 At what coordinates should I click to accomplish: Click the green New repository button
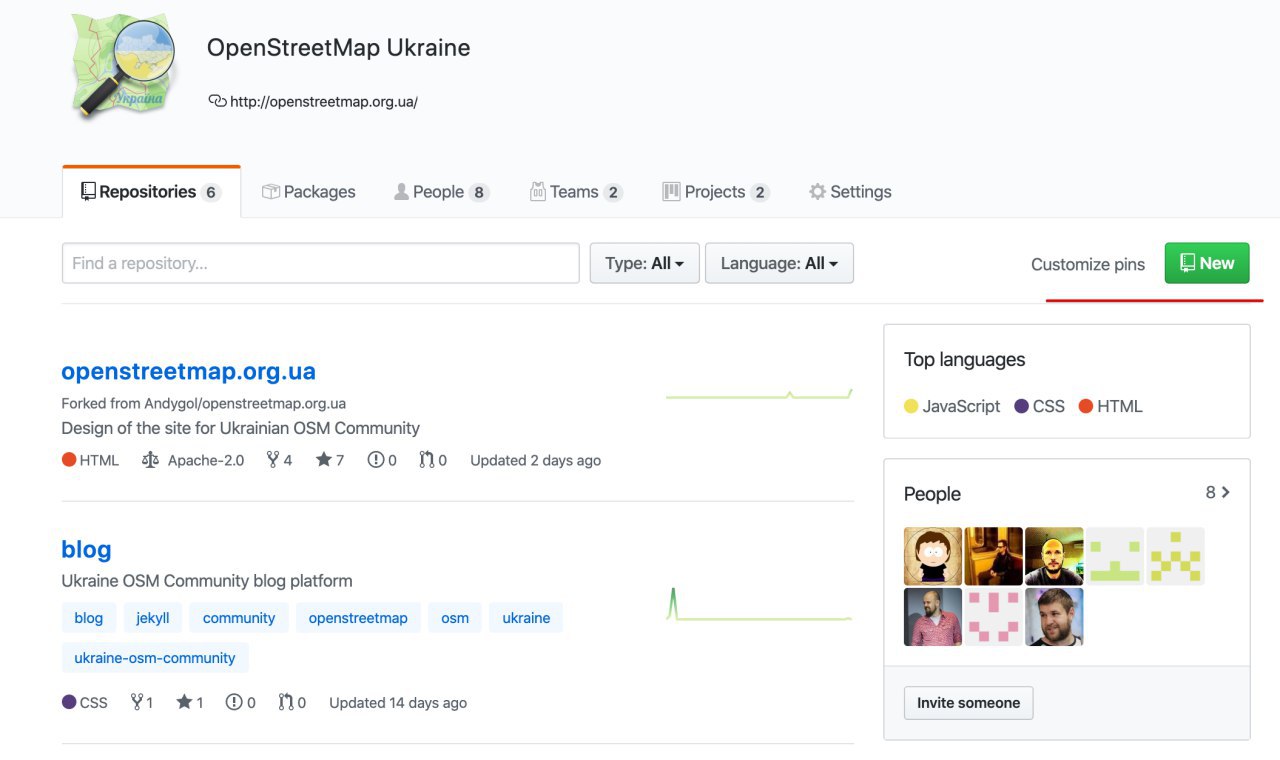click(1207, 263)
